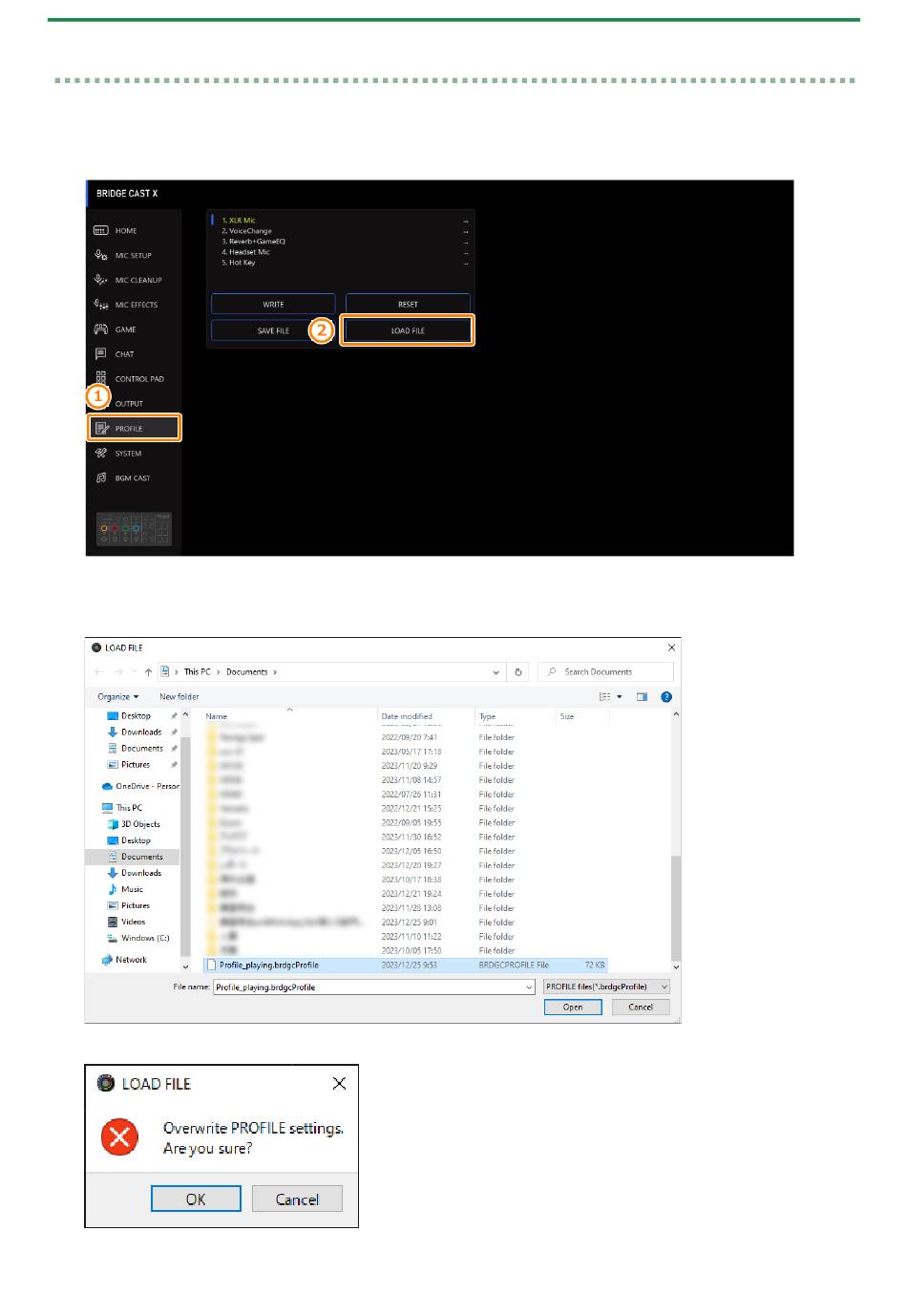Click the PROFILE page icon

coord(101,428)
